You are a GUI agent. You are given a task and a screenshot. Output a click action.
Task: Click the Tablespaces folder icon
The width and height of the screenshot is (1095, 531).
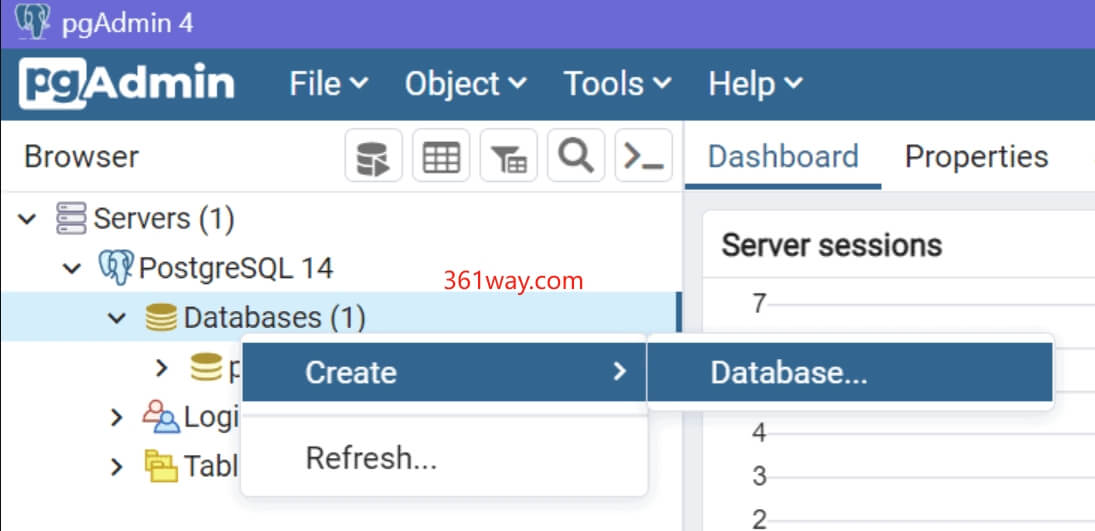coord(161,466)
